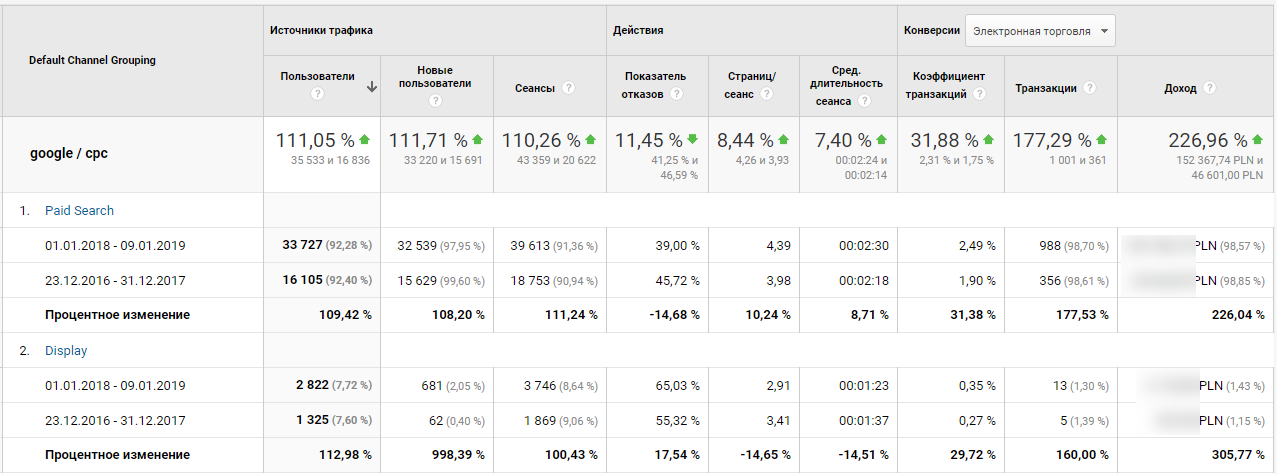Click help icon next to Доход
1277x474 pixels.
coord(1210,88)
